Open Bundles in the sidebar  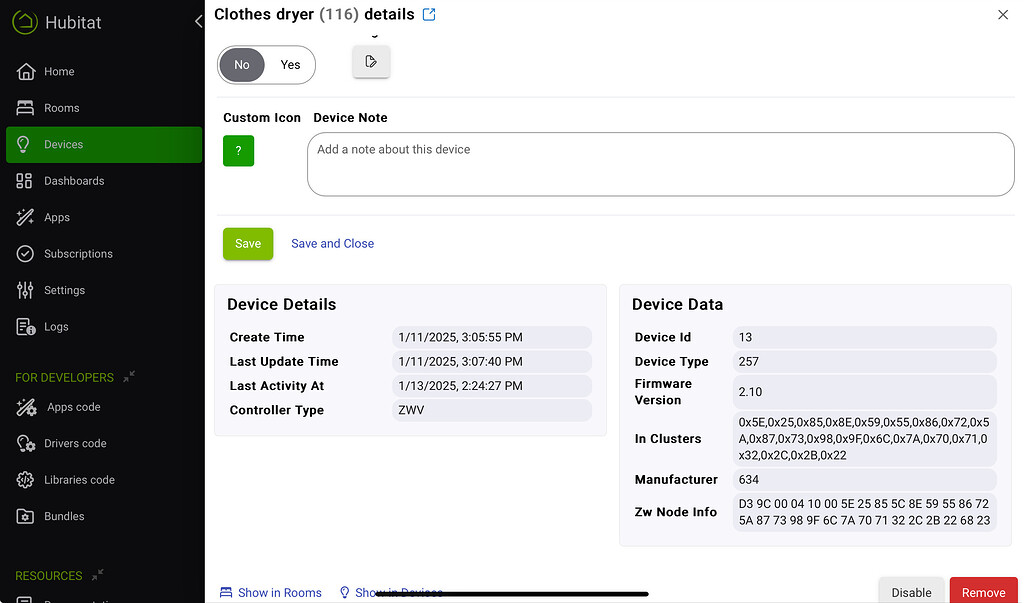64,517
